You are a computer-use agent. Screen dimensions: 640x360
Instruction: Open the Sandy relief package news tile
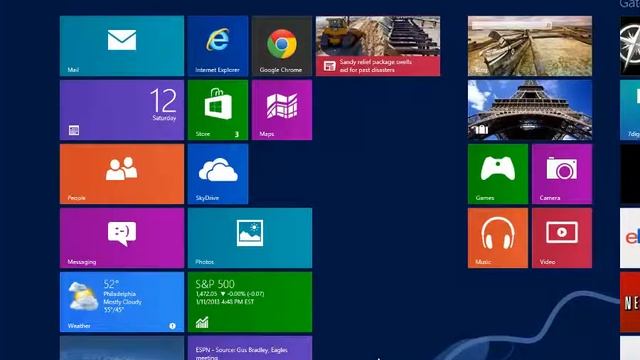click(x=378, y=46)
